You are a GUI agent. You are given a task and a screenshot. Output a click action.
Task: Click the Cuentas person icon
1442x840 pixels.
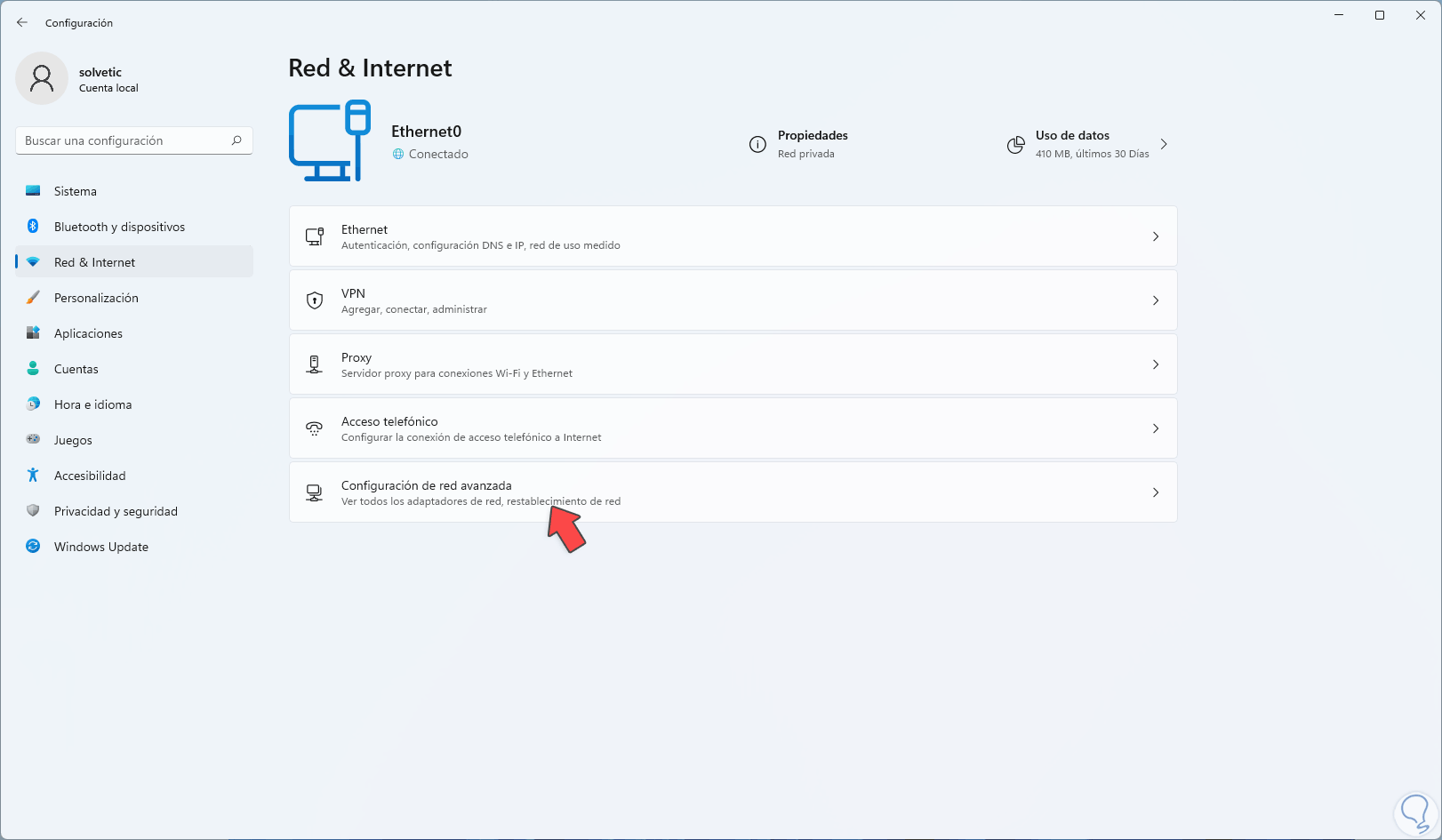33,369
